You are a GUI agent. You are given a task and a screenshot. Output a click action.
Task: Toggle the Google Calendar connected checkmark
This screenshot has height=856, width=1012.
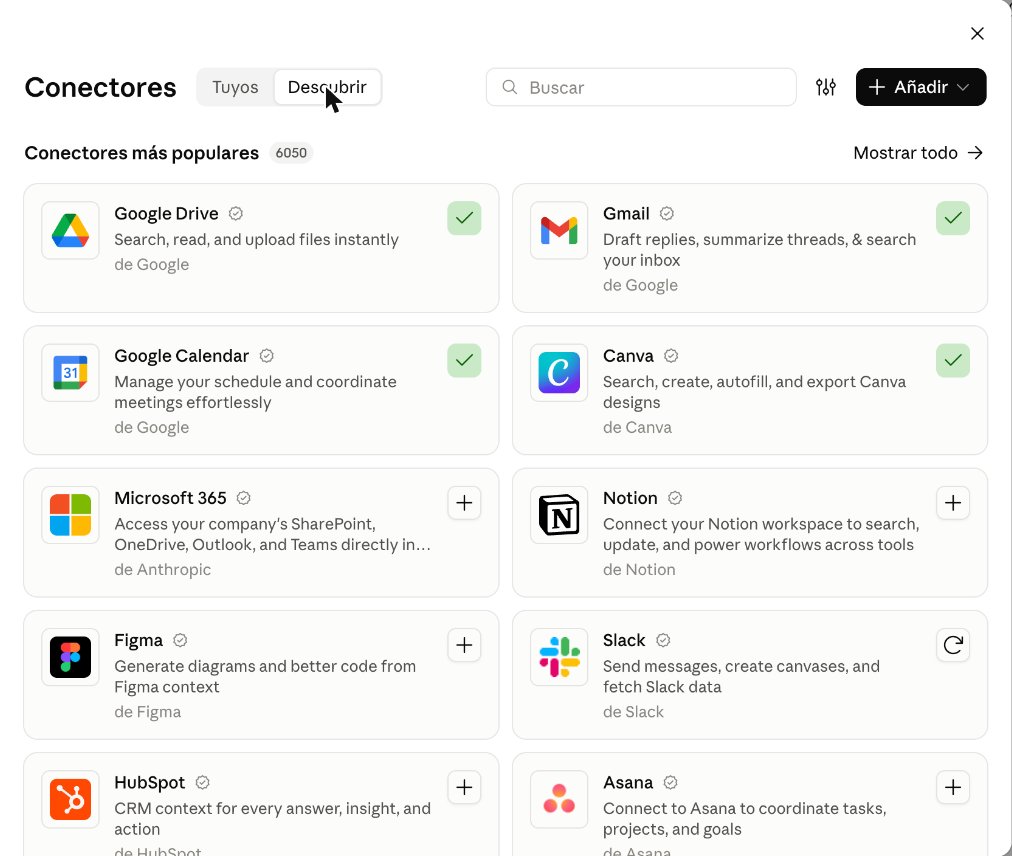pyautogui.click(x=464, y=360)
